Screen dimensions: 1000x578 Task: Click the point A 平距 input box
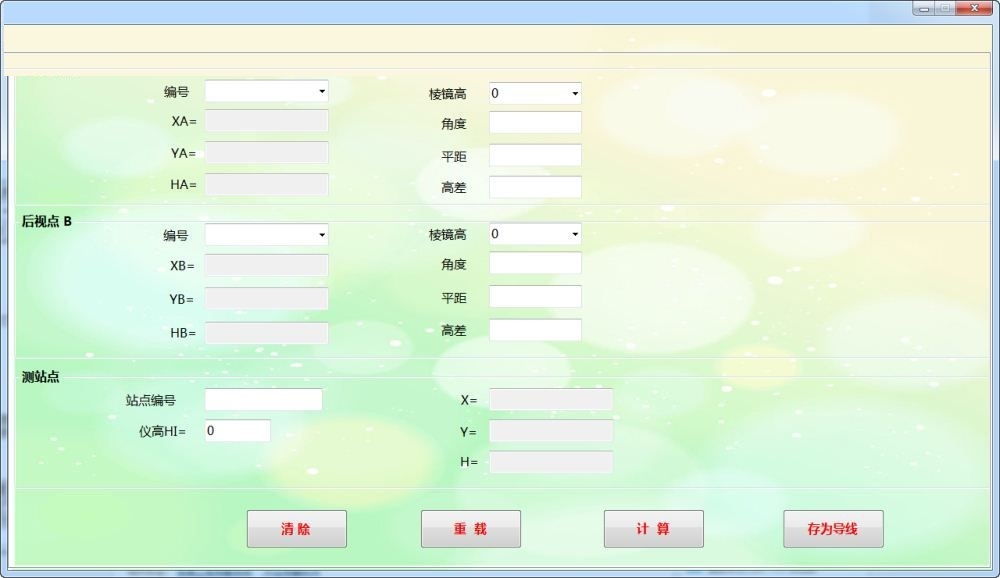click(x=535, y=155)
